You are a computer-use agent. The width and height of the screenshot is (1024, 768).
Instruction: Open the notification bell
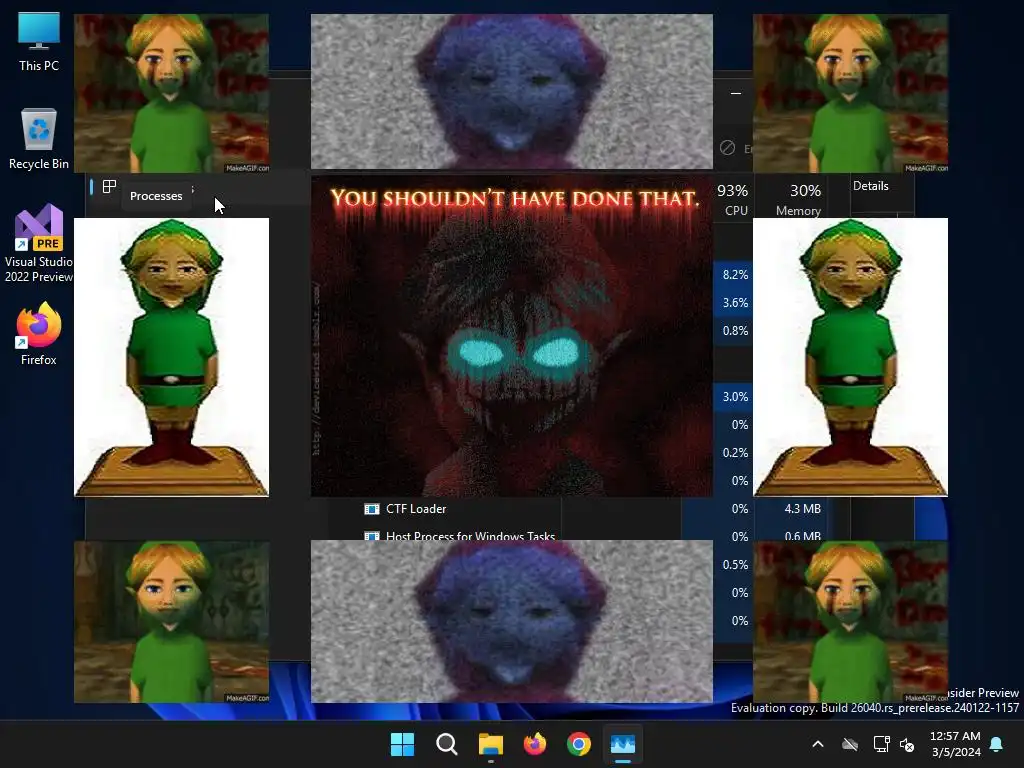pos(997,744)
